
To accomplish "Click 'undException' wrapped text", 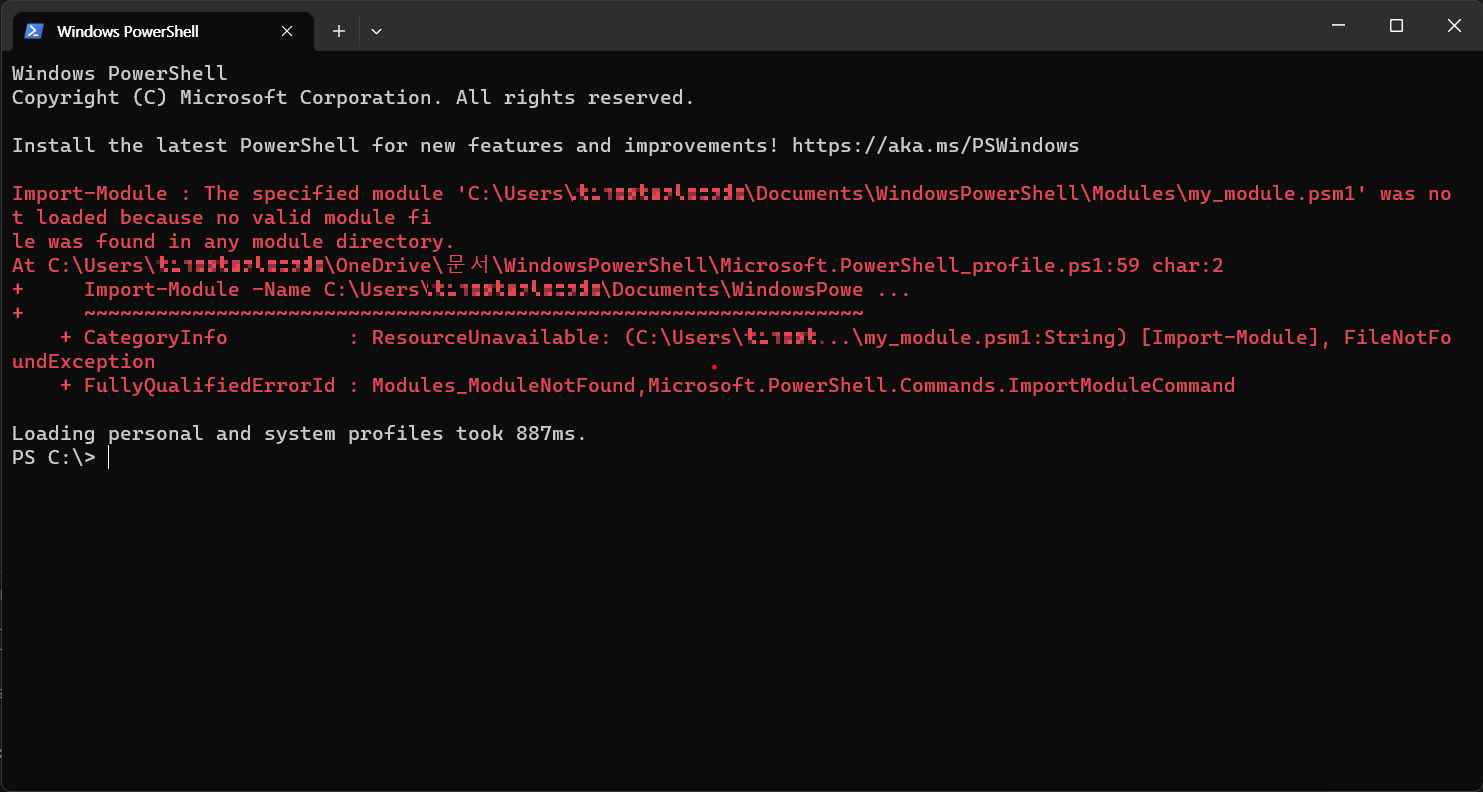I will [x=83, y=361].
